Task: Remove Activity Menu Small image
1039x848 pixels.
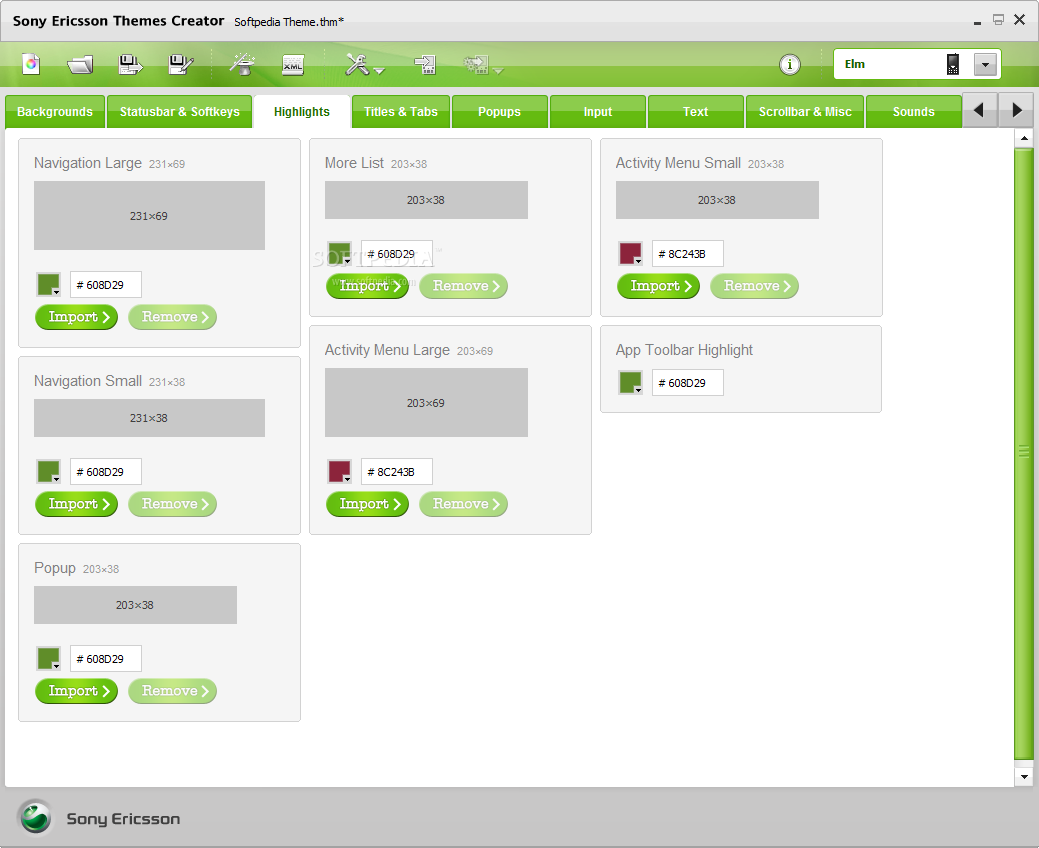Action: tap(754, 286)
